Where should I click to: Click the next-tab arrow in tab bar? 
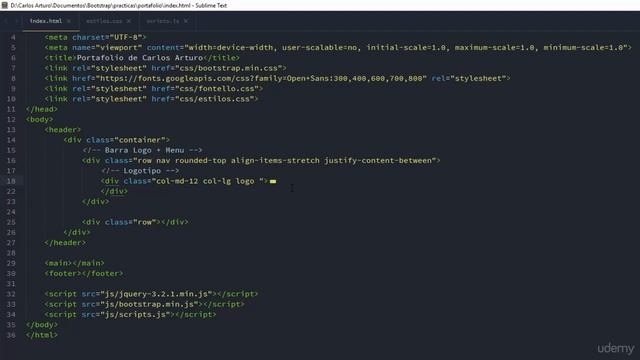pyautogui.click(x=16, y=21)
